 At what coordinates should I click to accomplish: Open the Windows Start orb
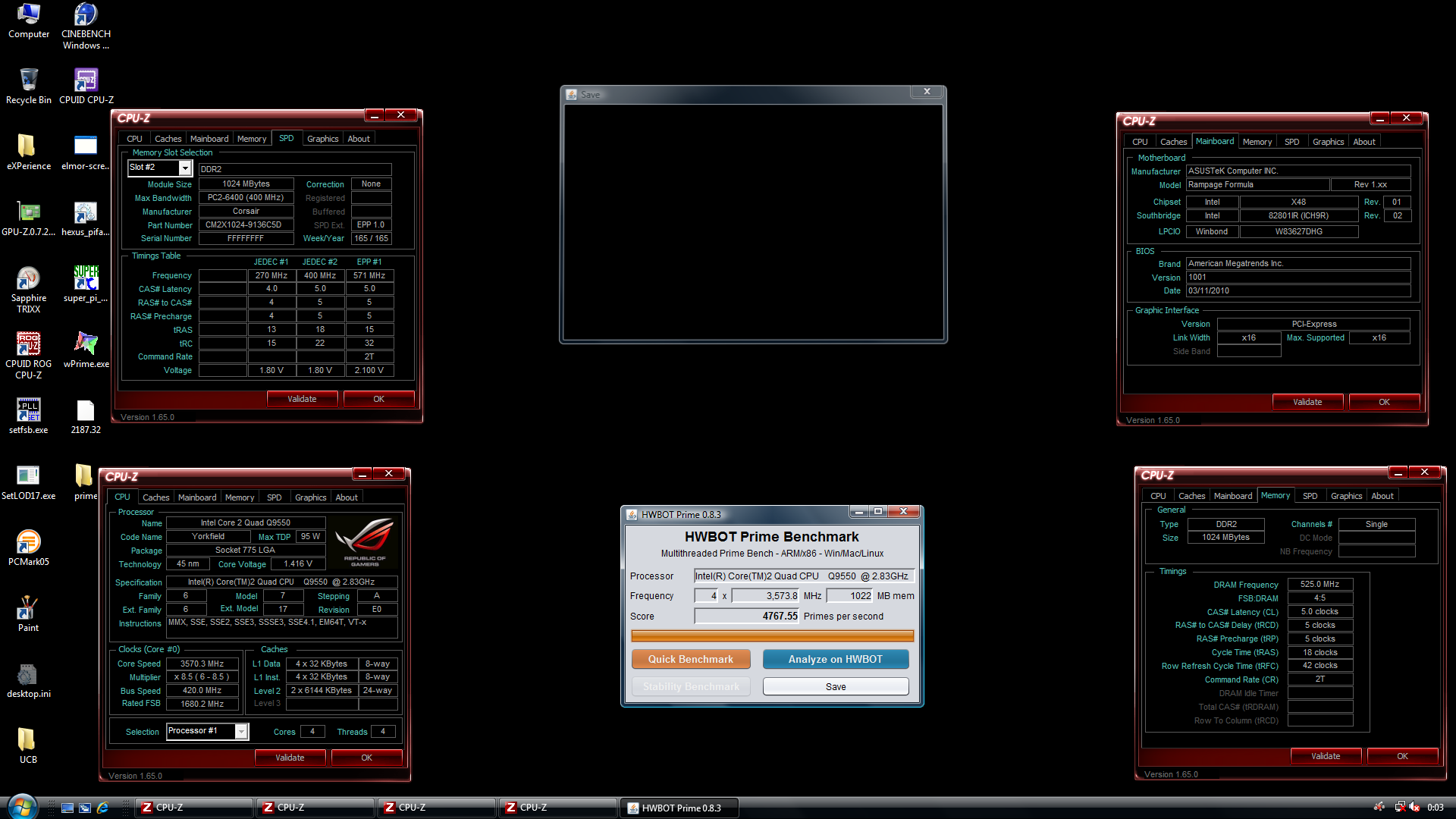(x=22, y=807)
